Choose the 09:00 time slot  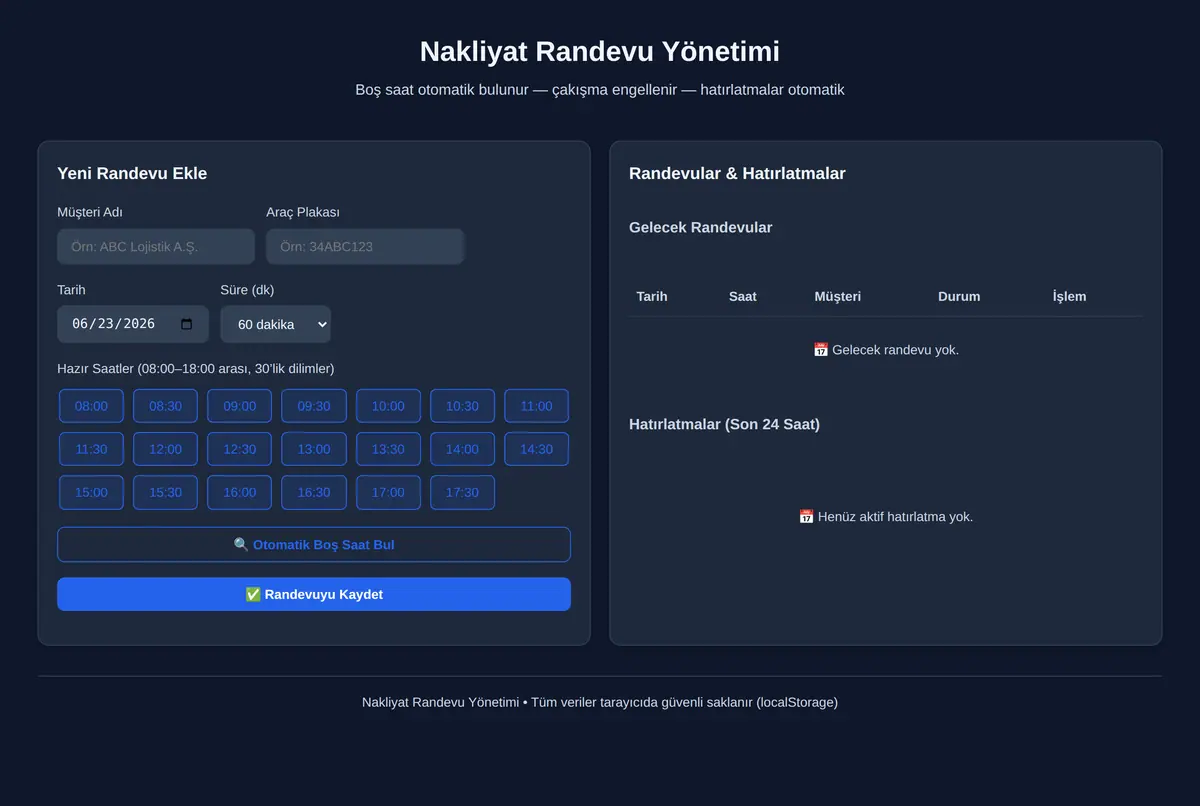239,406
